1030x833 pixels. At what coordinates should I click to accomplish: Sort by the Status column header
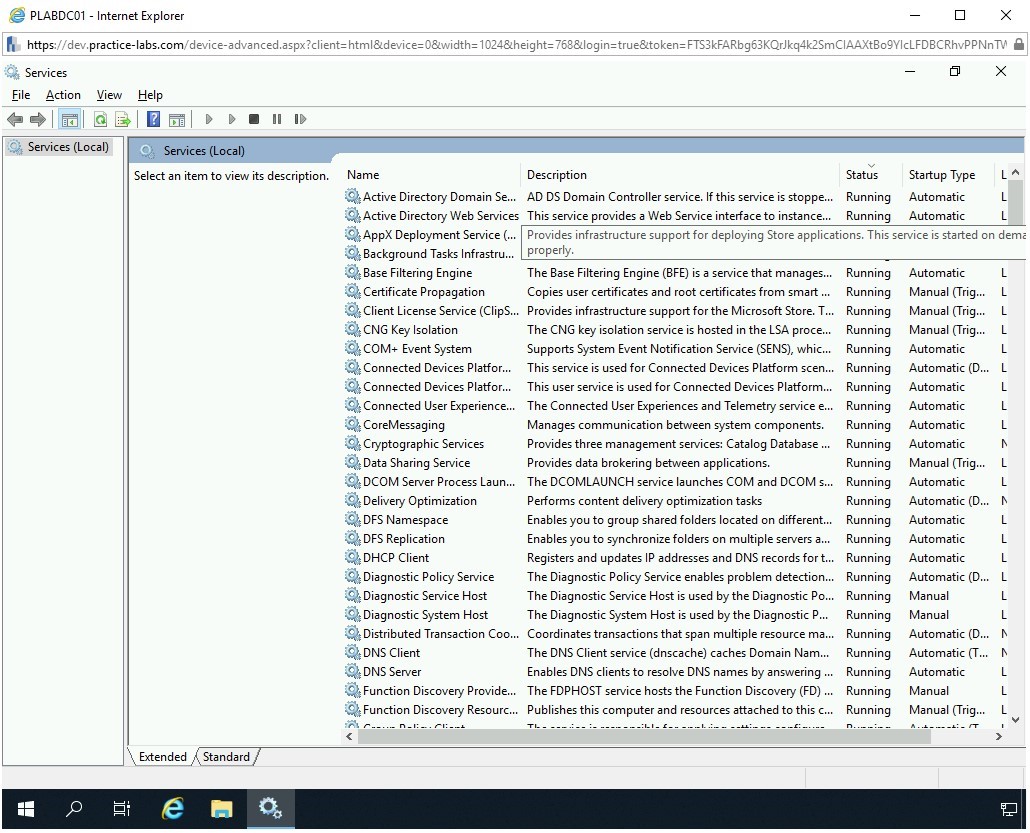pyautogui.click(x=861, y=175)
